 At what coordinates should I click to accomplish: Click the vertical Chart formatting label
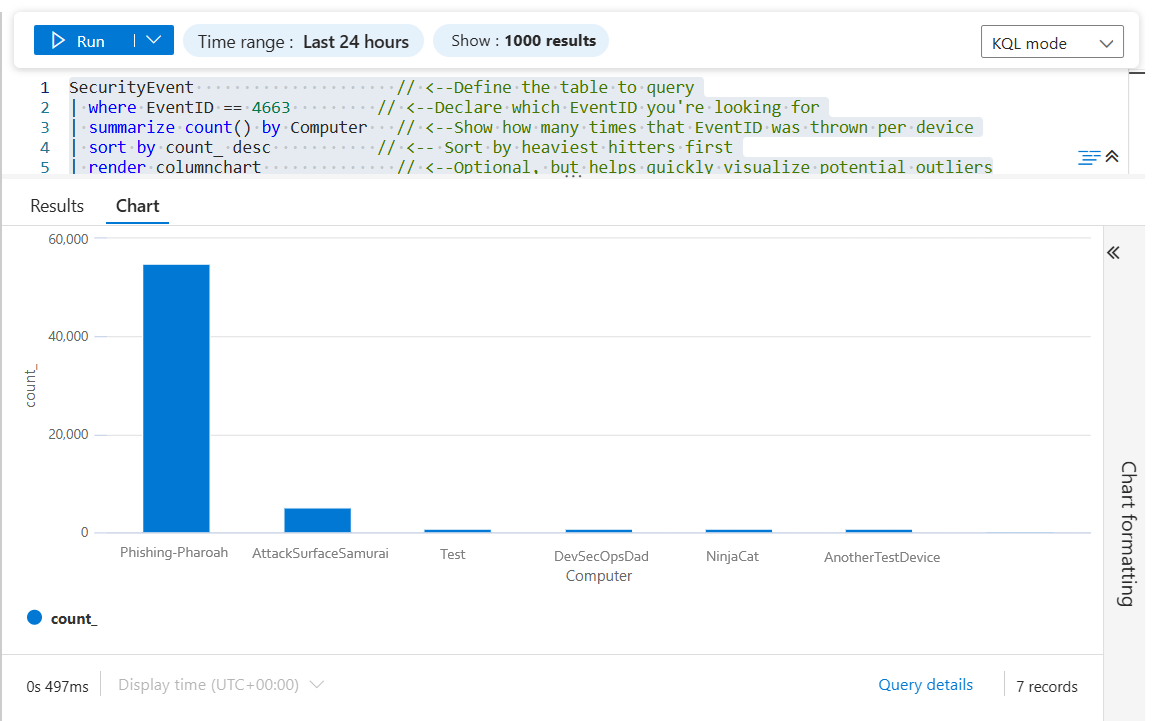point(1127,533)
